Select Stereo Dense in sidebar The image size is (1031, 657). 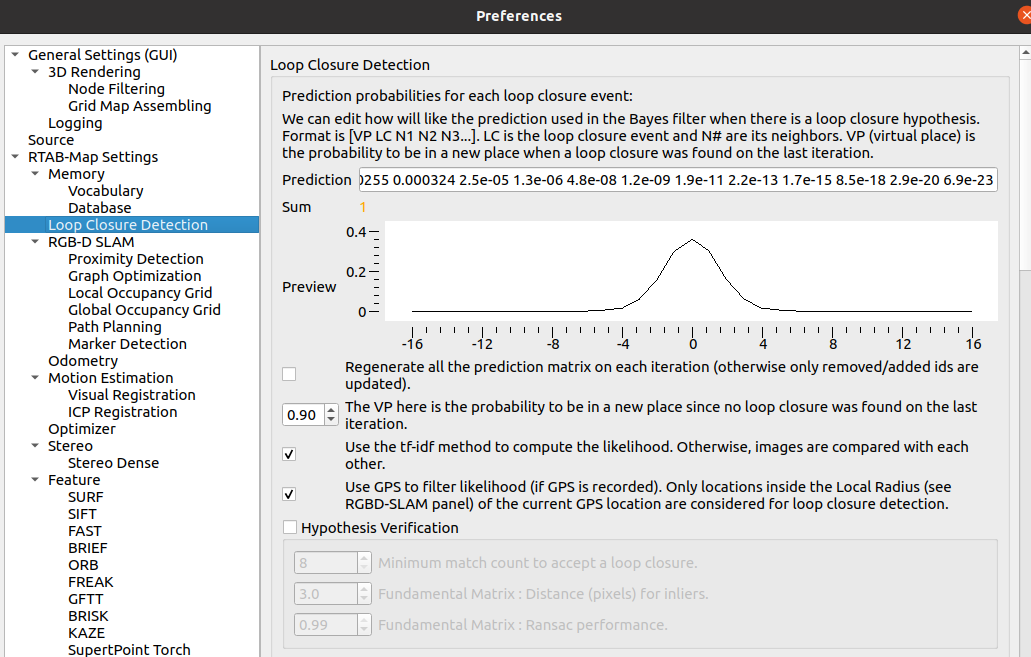click(x=113, y=463)
